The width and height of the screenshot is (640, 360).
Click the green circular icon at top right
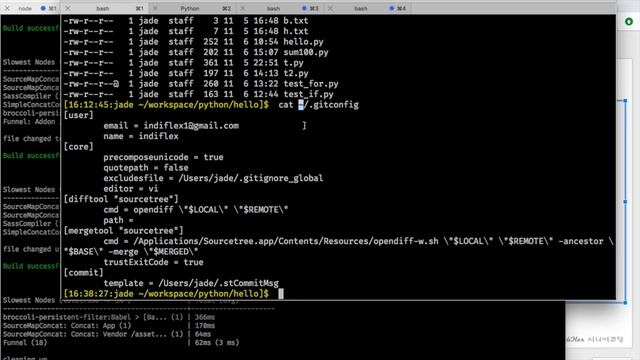[629, 21]
